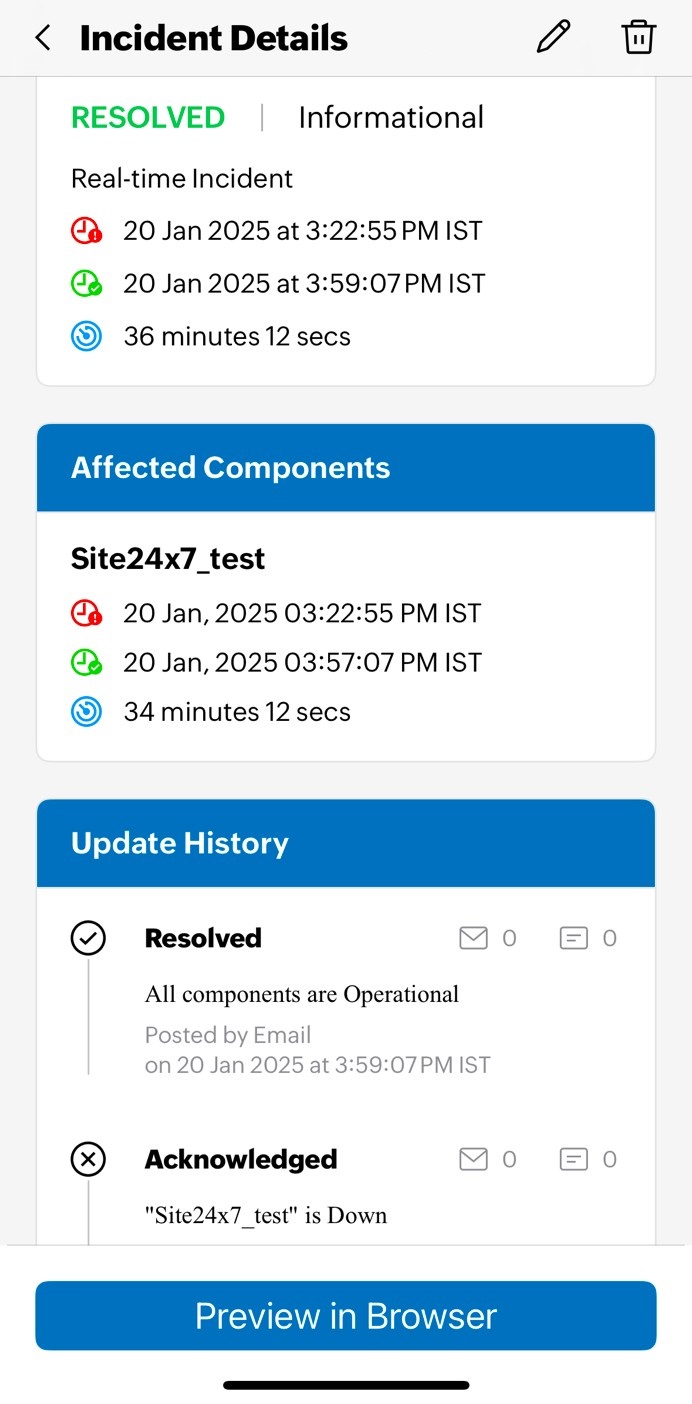Tap the Resolved update comment icon
The height and width of the screenshot is (1404, 692).
[x=573, y=938]
